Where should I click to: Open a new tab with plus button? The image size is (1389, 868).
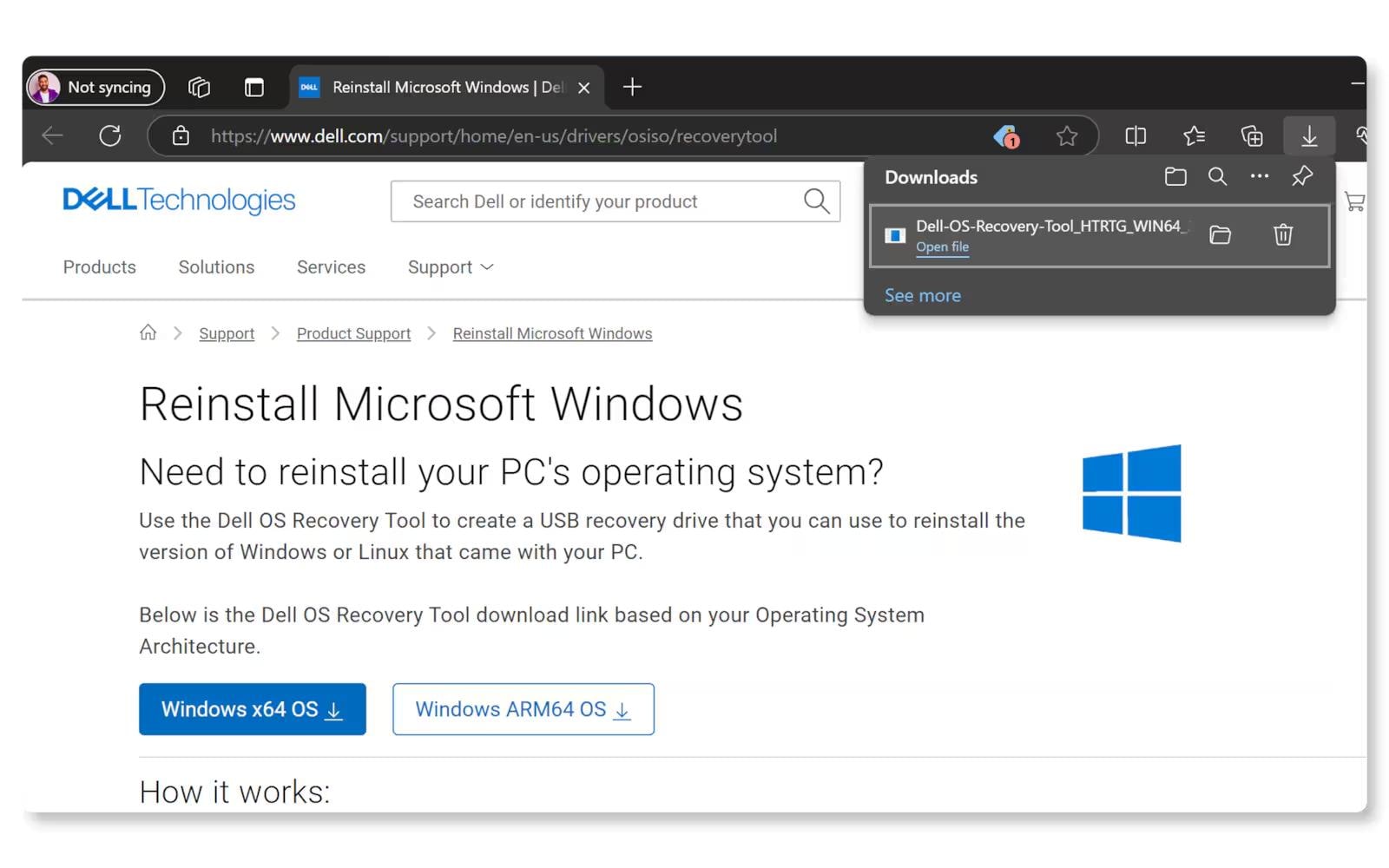coord(632,87)
